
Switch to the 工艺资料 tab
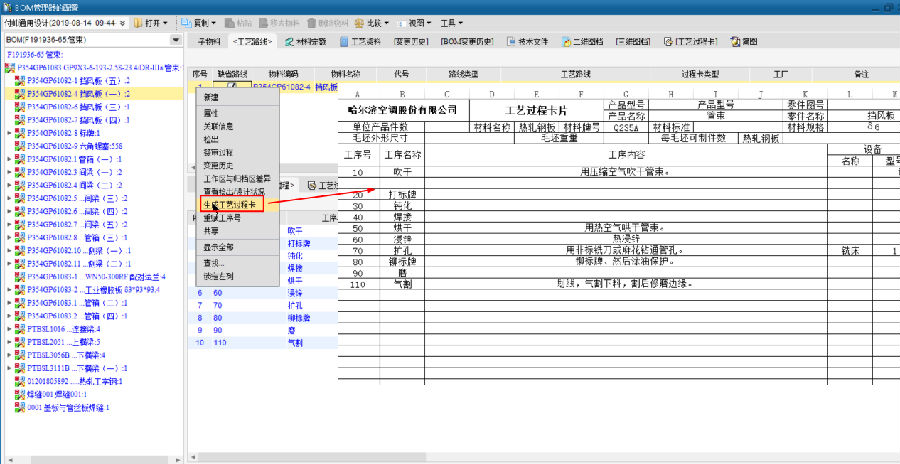360,42
